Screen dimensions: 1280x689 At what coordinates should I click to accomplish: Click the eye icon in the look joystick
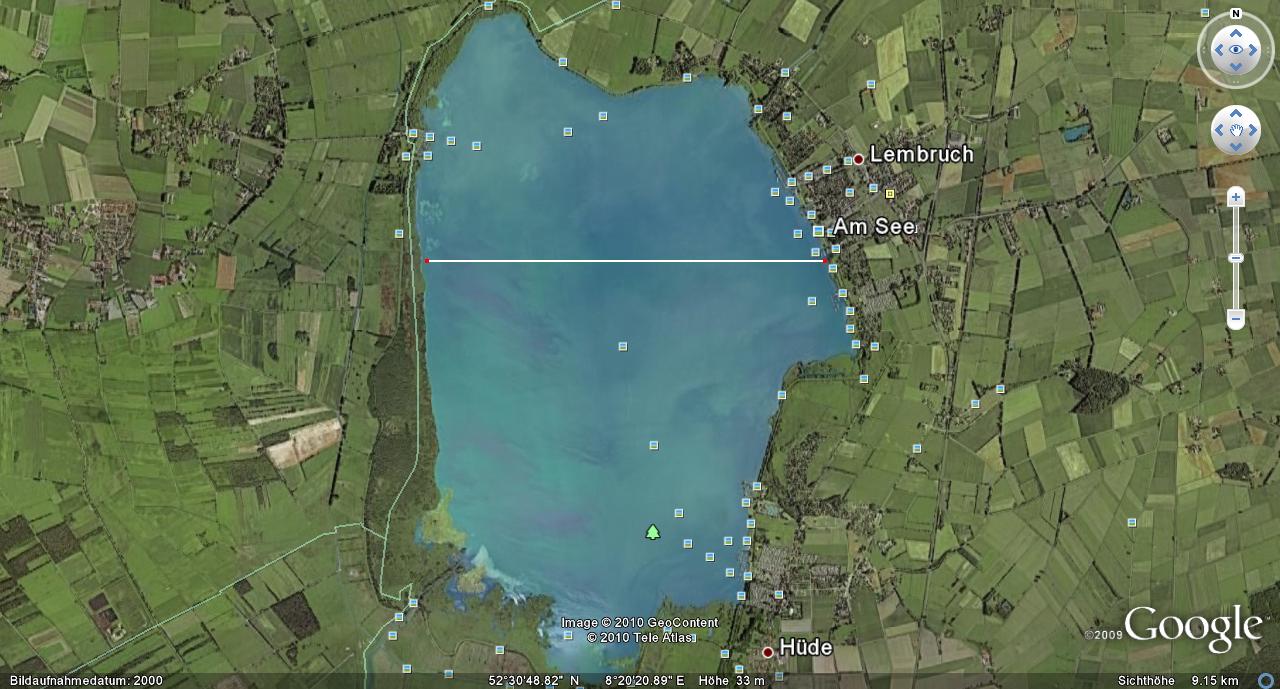[x=1236, y=49]
